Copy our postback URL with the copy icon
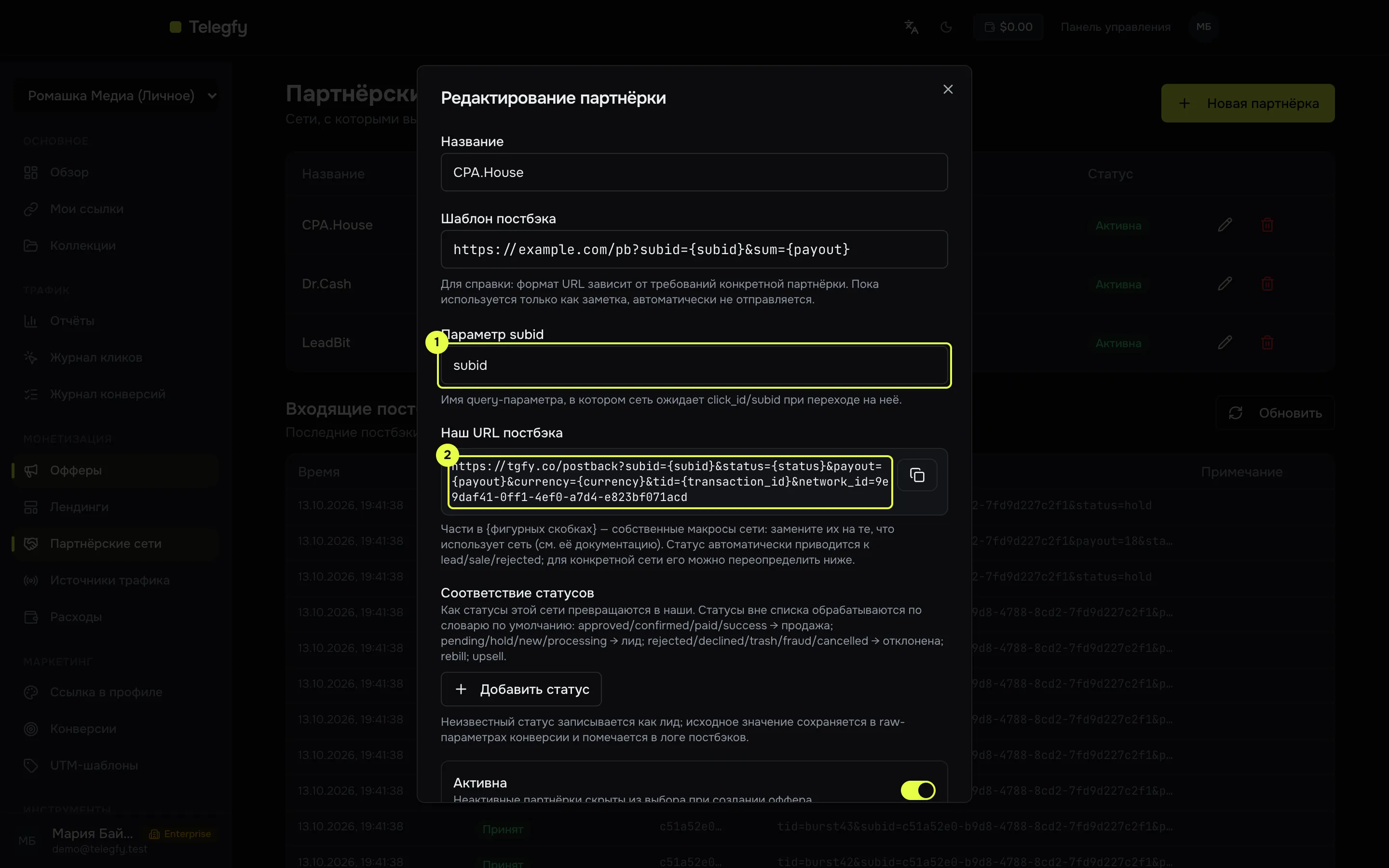 coord(917,475)
